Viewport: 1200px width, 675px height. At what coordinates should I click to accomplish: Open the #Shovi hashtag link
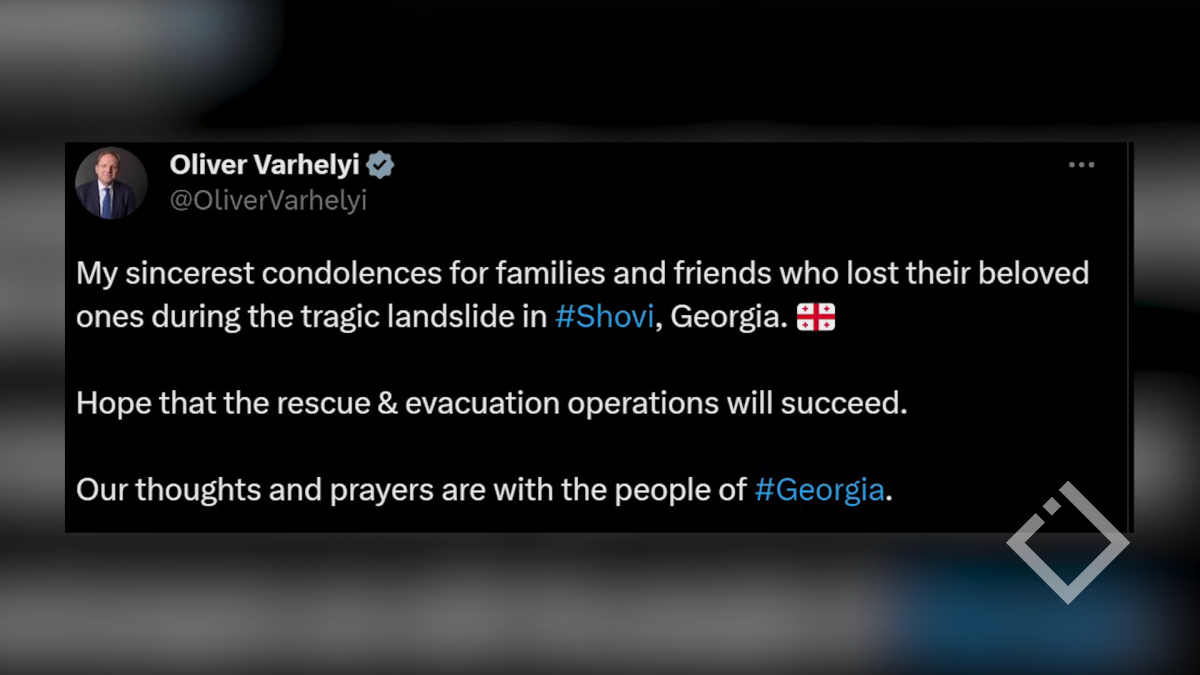(604, 317)
